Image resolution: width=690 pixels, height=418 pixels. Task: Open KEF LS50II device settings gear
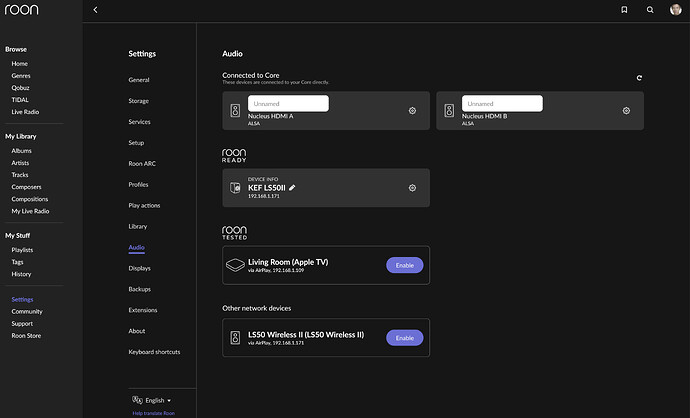point(412,188)
